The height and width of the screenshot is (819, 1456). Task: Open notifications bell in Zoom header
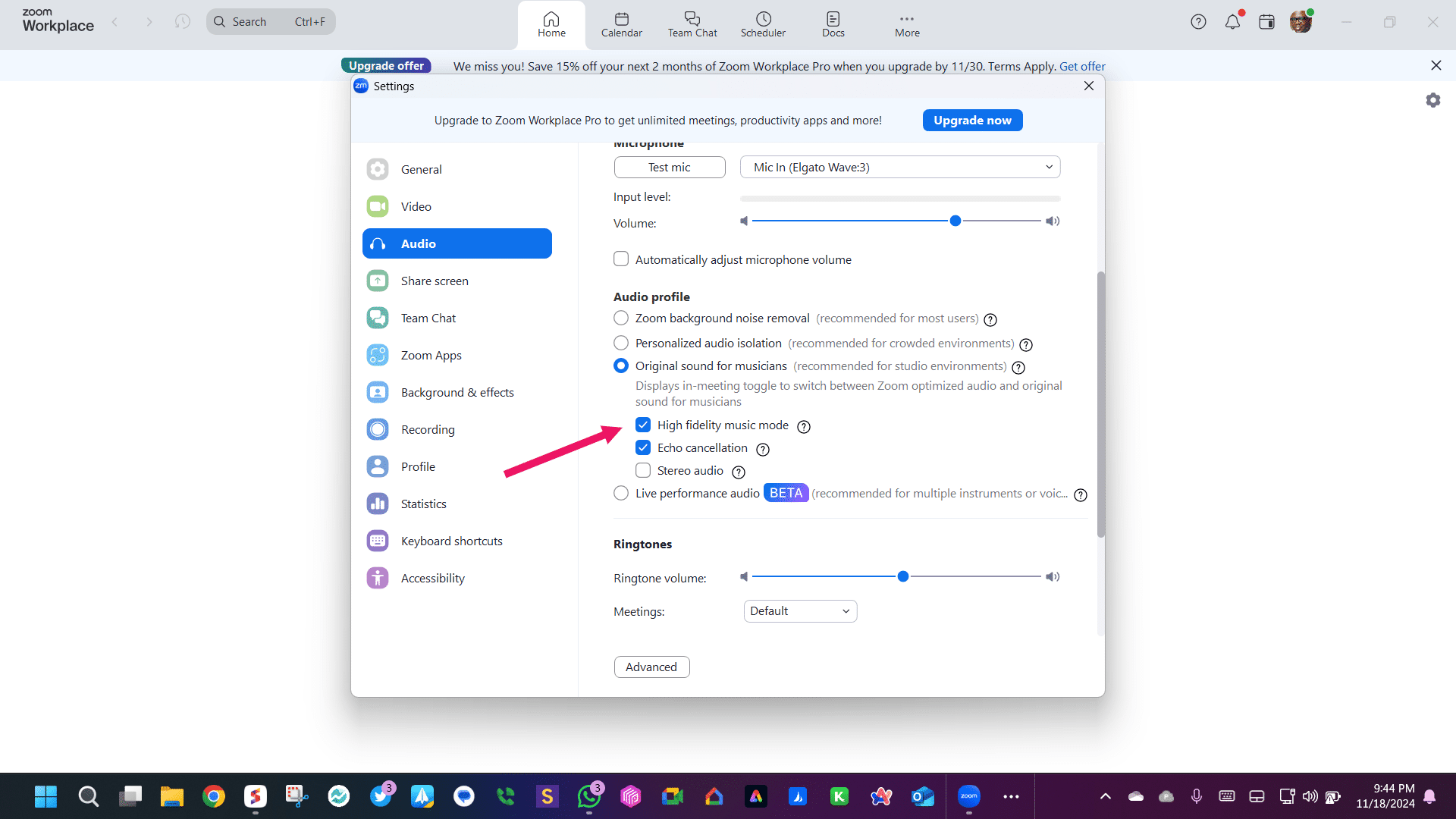tap(1232, 22)
